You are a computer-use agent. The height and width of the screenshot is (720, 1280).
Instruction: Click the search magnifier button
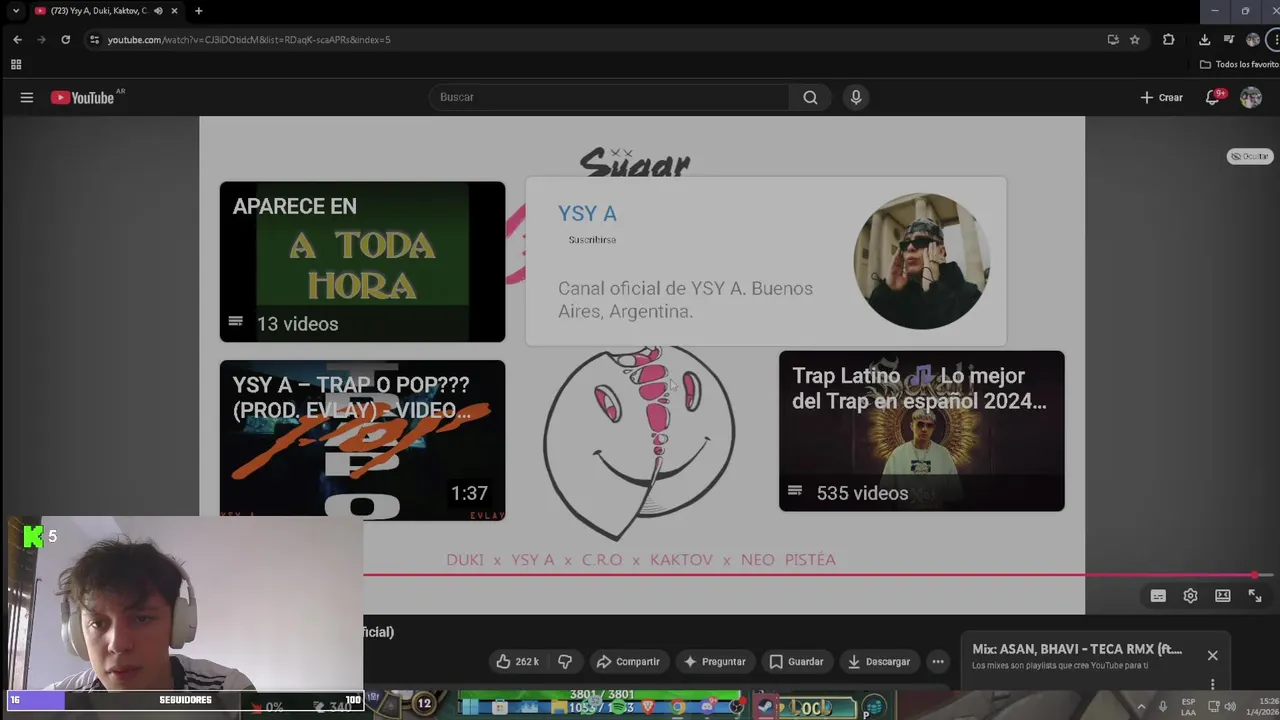(810, 97)
